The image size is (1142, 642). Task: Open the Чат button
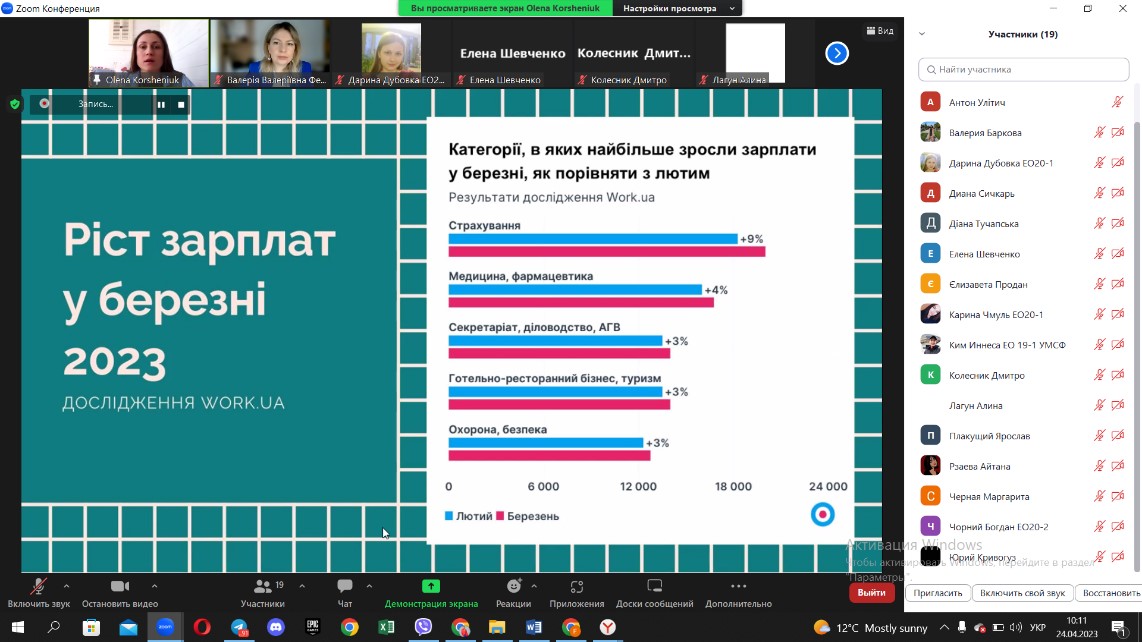[x=344, y=593]
